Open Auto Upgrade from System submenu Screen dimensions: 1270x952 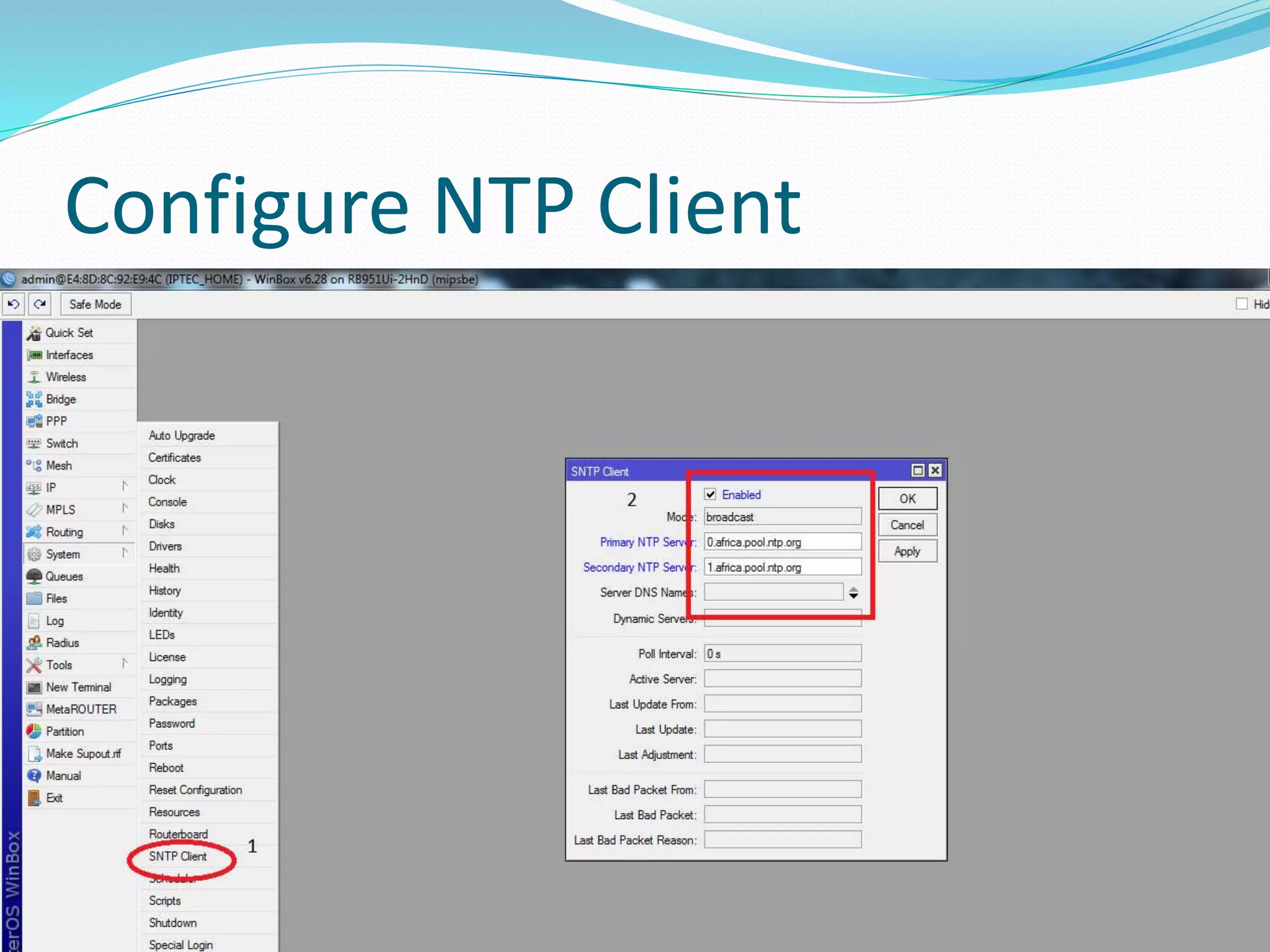click(x=182, y=436)
